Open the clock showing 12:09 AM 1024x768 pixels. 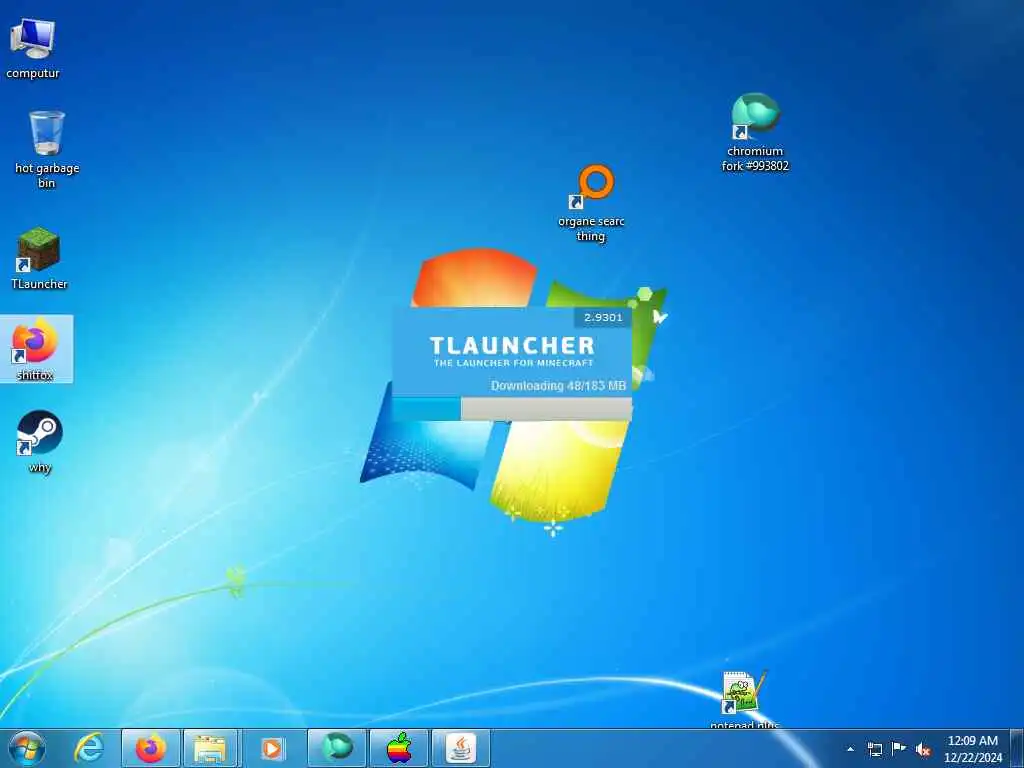[972, 748]
